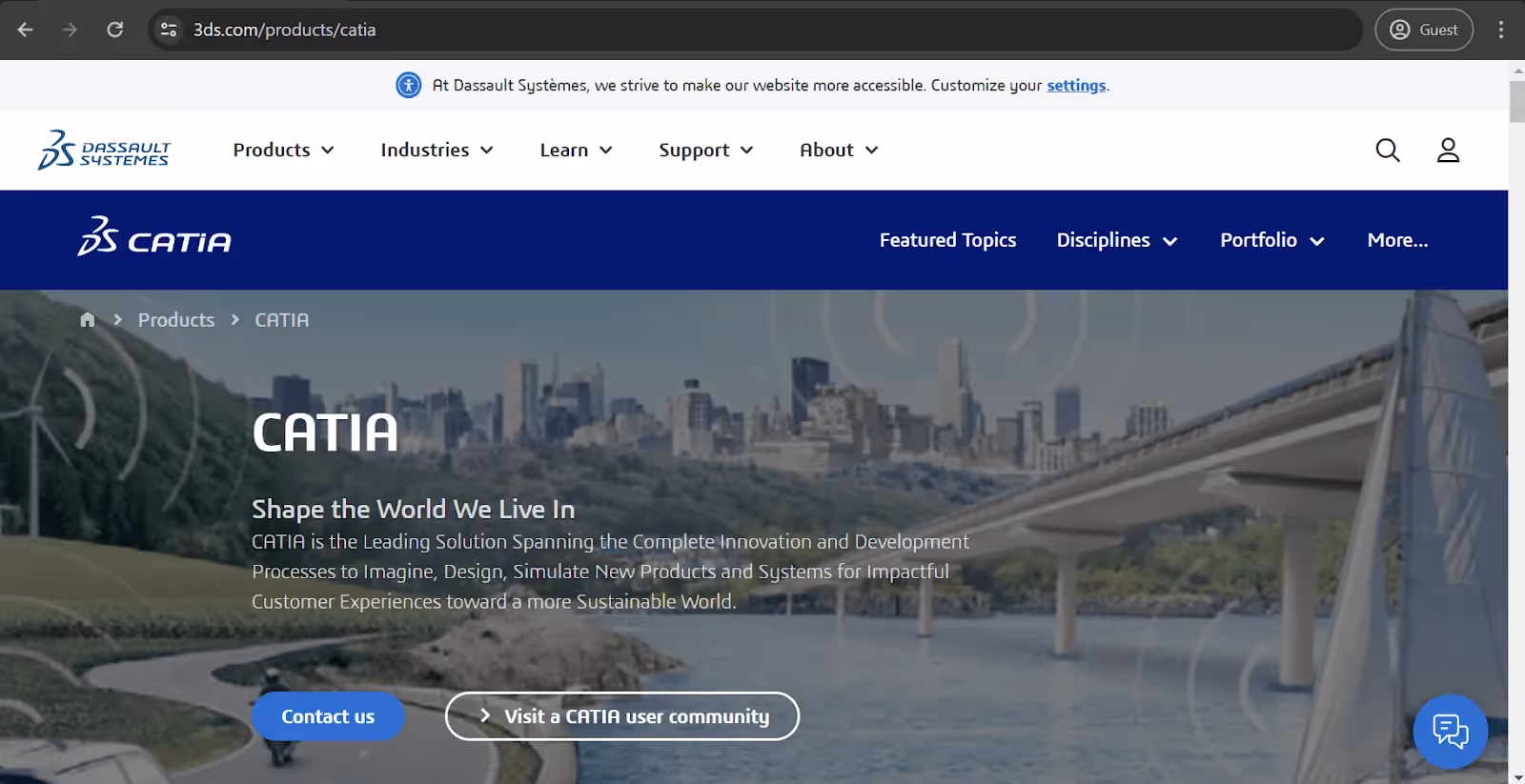The width and height of the screenshot is (1525, 784).
Task: Open the user account icon
Action: [1448, 151]
